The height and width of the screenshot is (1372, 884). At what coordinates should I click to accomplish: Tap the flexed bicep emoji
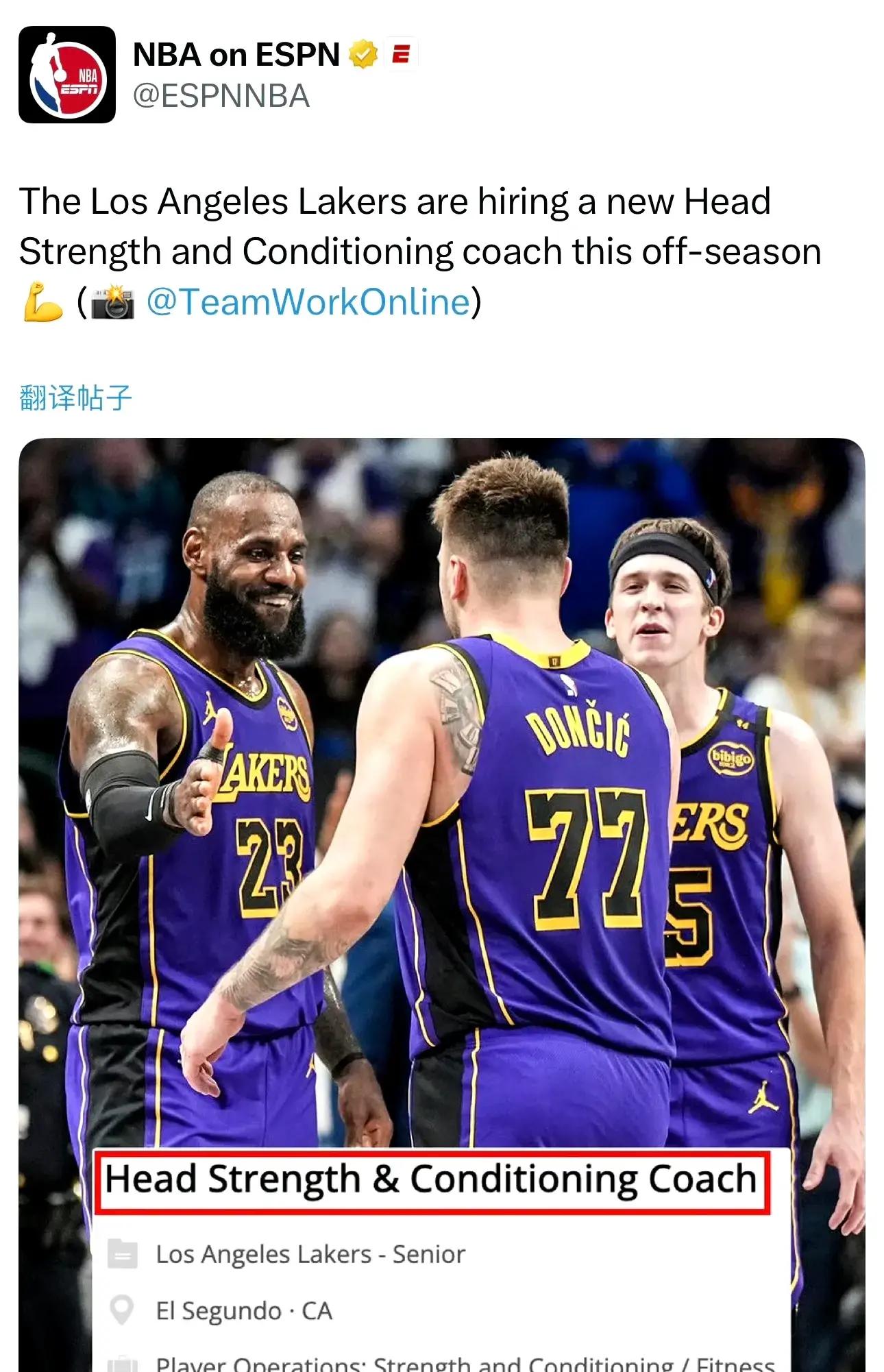[42, 302]
